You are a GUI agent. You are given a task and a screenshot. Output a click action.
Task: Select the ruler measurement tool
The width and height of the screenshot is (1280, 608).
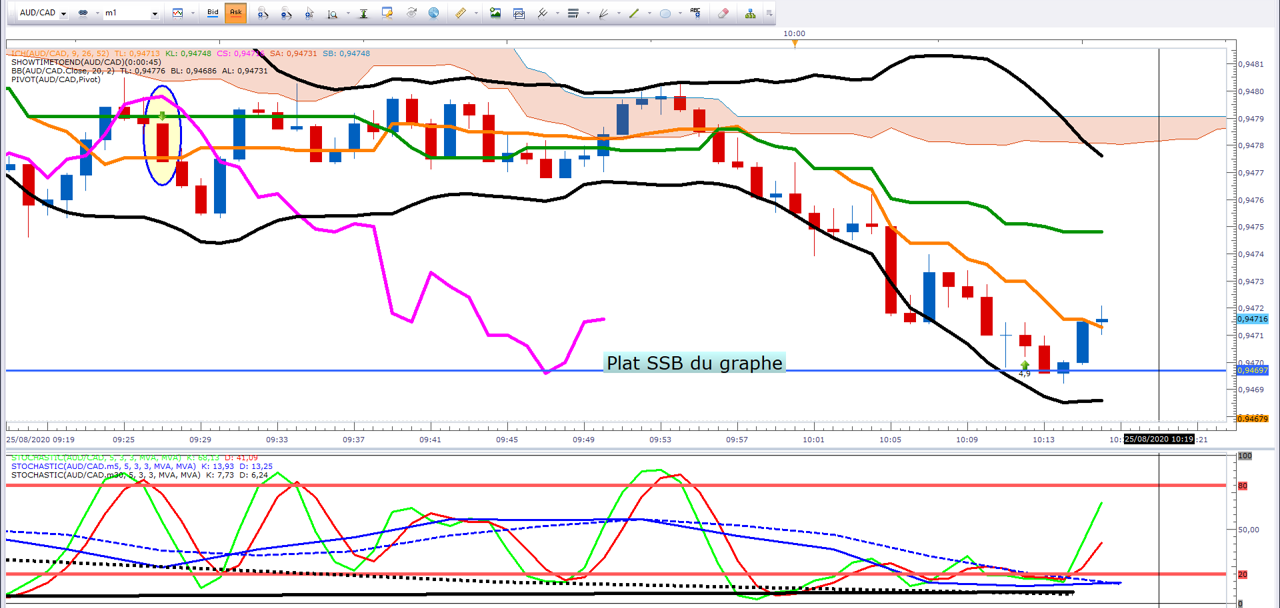[x=460, y=13]
